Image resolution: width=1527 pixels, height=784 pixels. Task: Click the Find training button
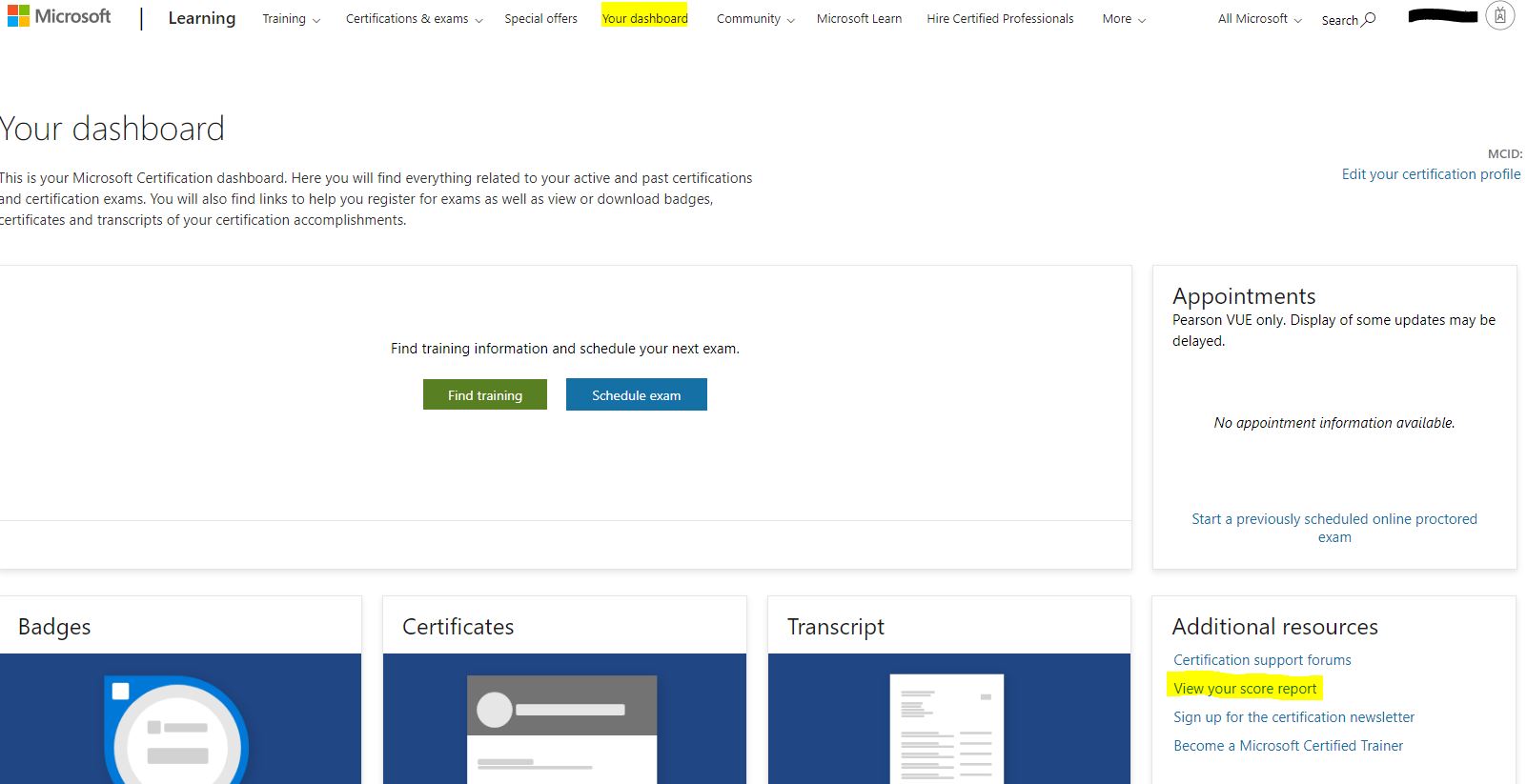tap(485, 394)
